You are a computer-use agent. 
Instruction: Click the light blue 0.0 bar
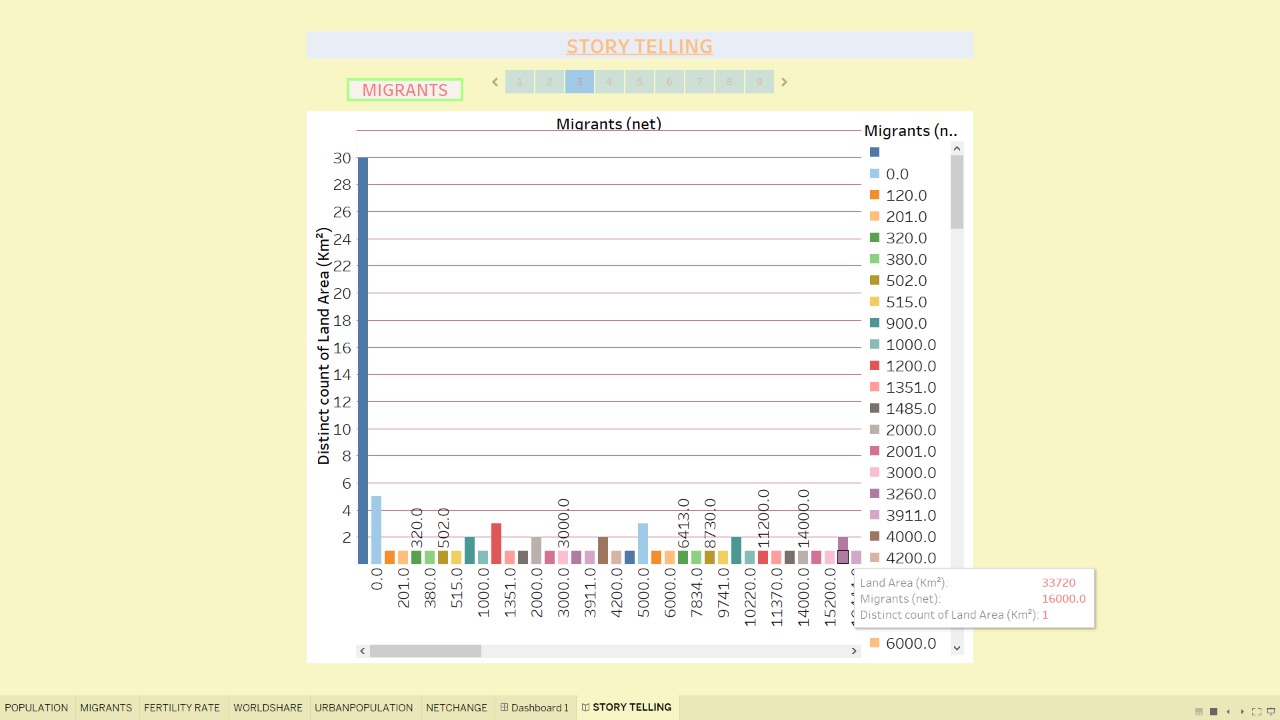click(376, 530)
